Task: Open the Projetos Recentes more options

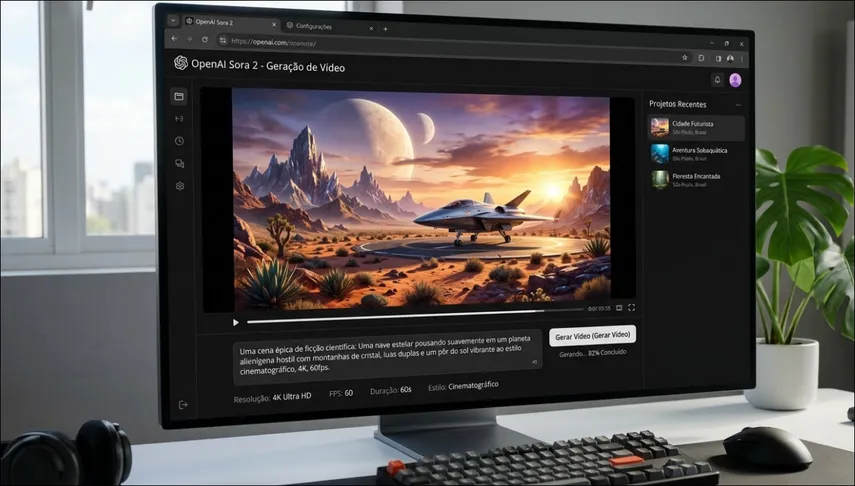Action: (x=738, y=105)
